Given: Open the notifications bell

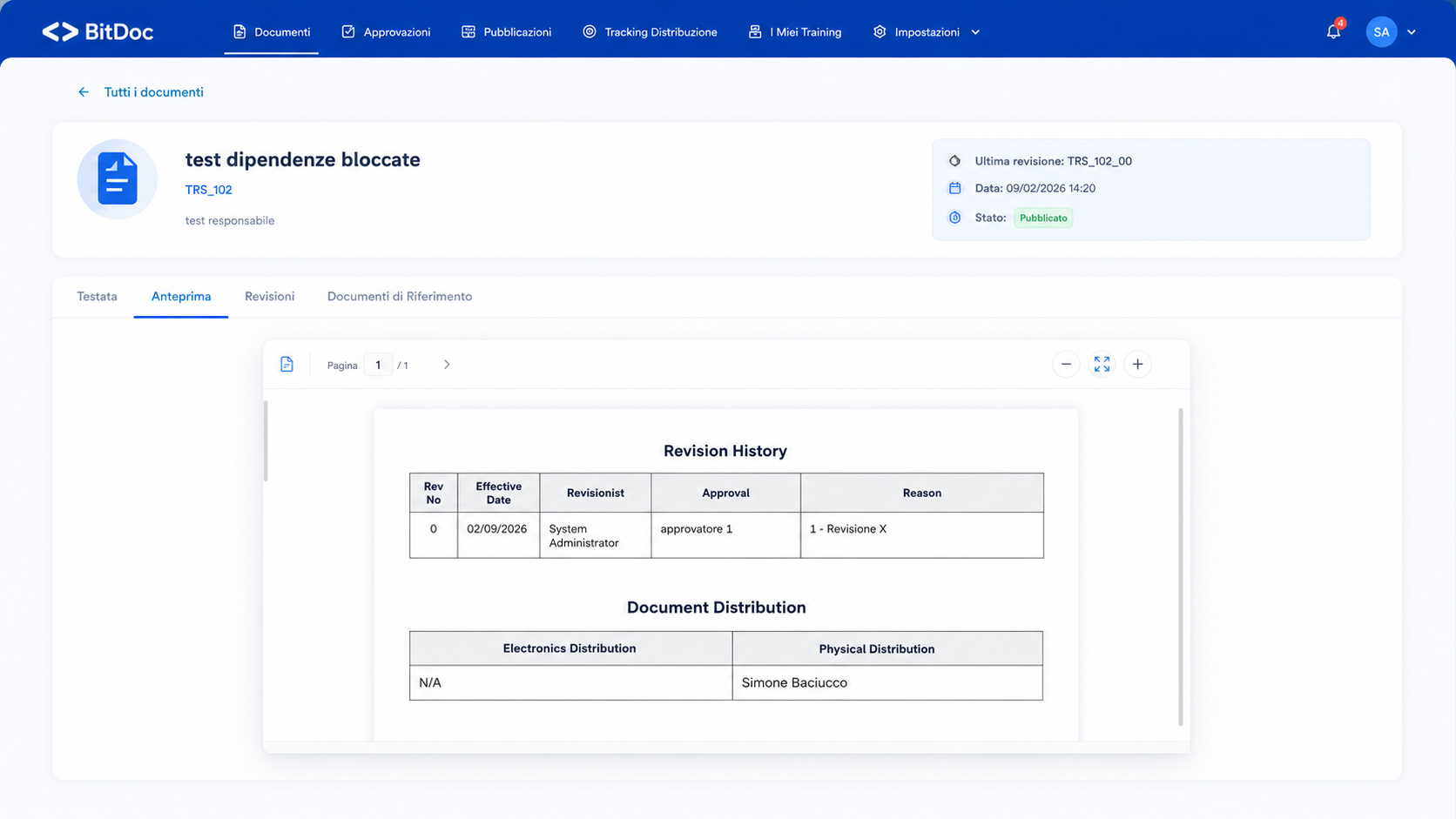Looking at the screenshot, I should point(1333,31).
